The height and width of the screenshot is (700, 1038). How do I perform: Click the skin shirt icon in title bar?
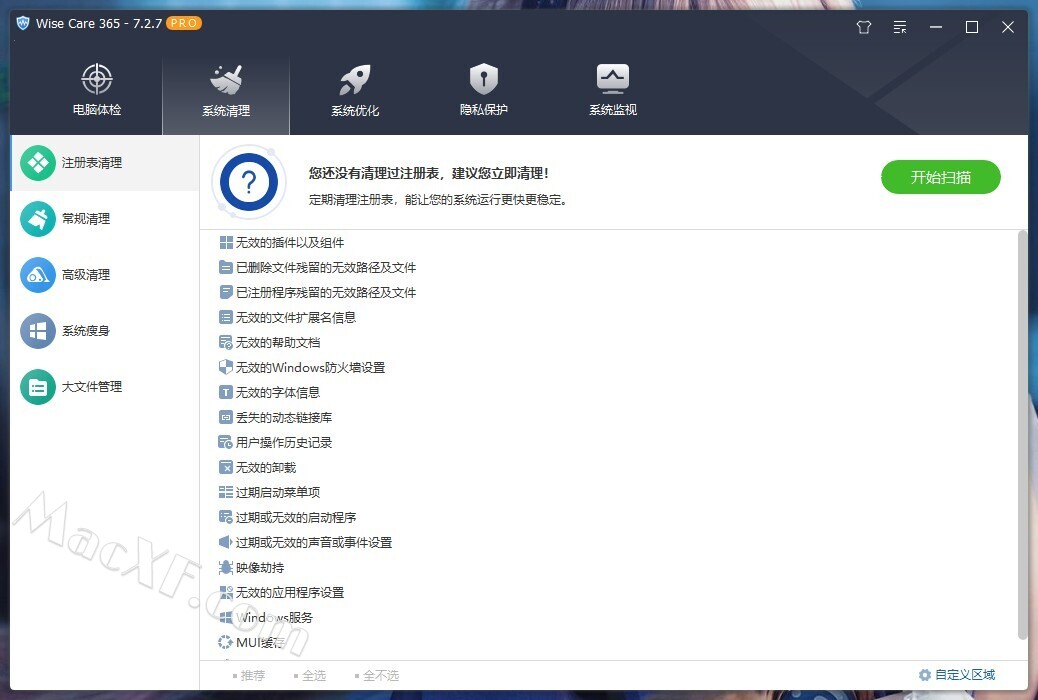click(864, 27)
